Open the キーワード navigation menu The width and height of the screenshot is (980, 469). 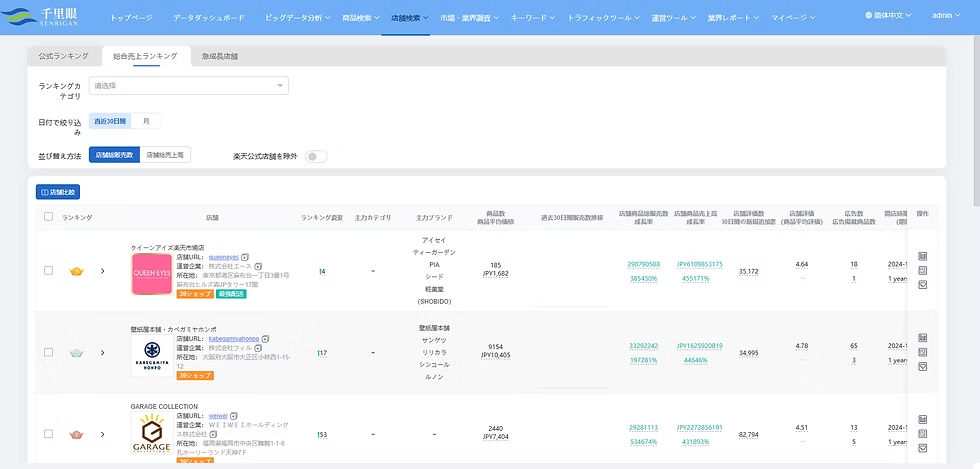pyautogui.click(x=533, y=18)
